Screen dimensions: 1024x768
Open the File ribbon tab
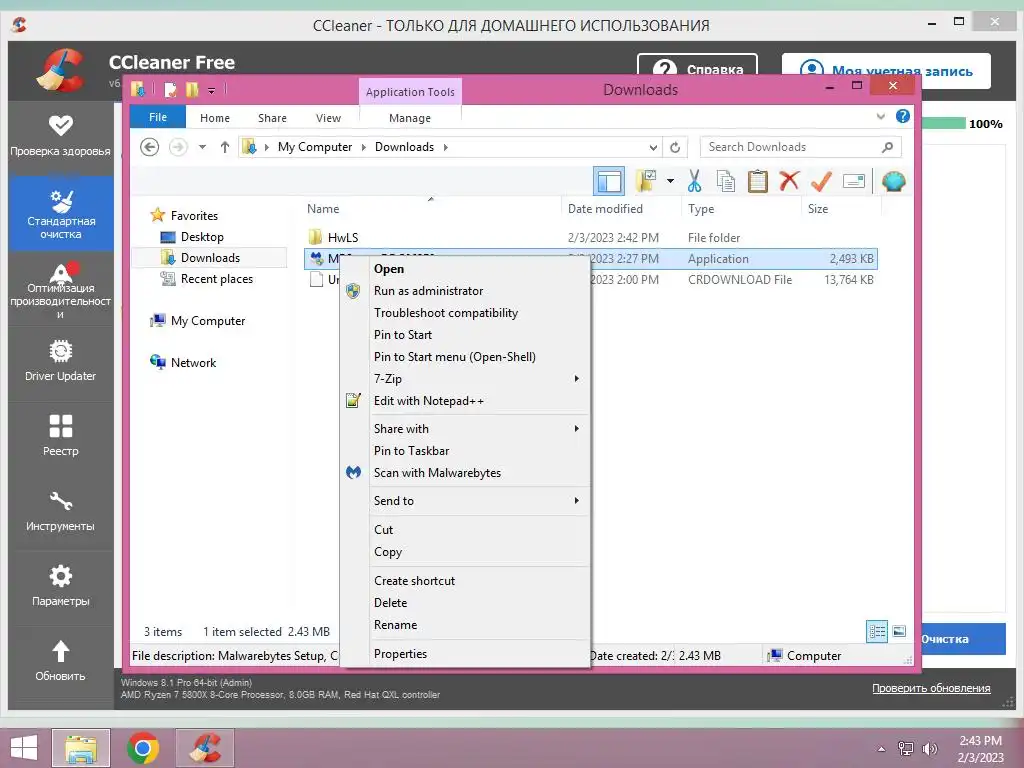pos(158,117)
